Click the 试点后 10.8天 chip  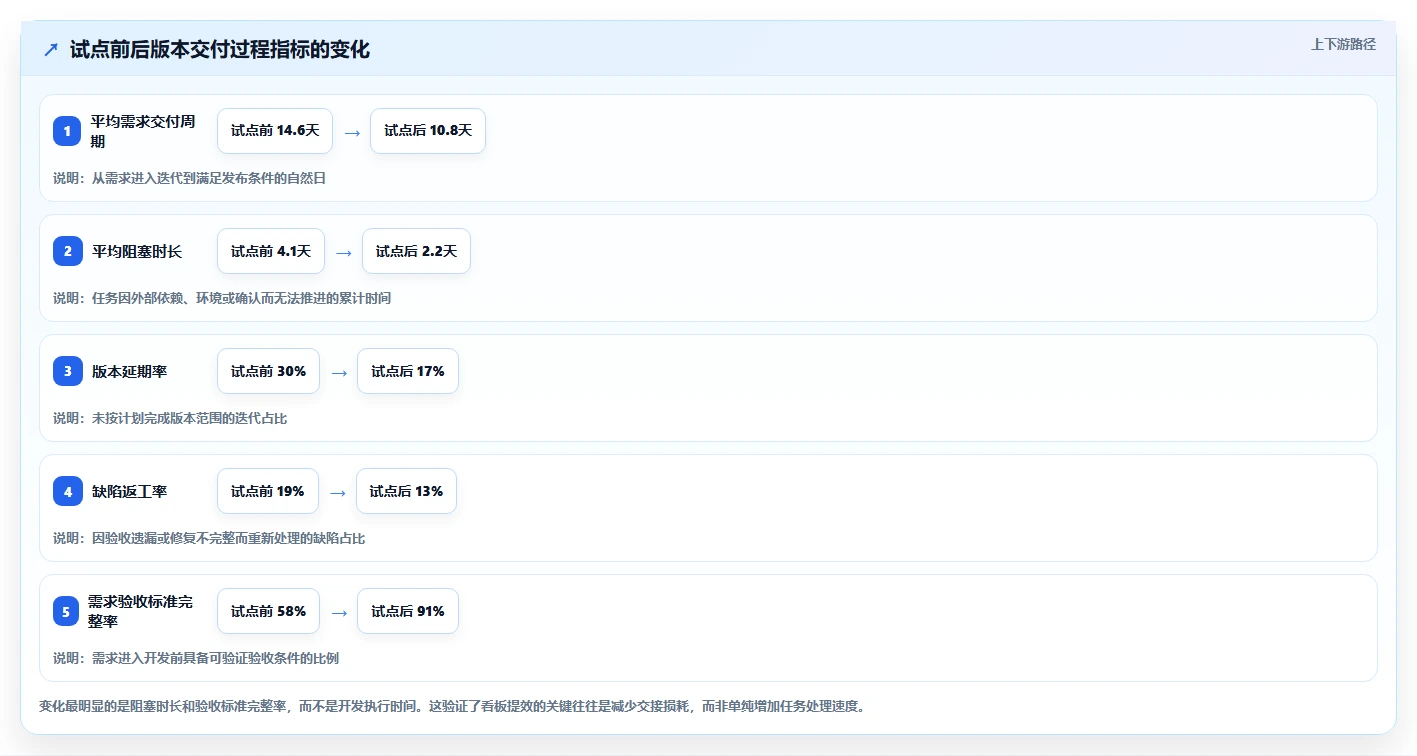pos(428,131)
